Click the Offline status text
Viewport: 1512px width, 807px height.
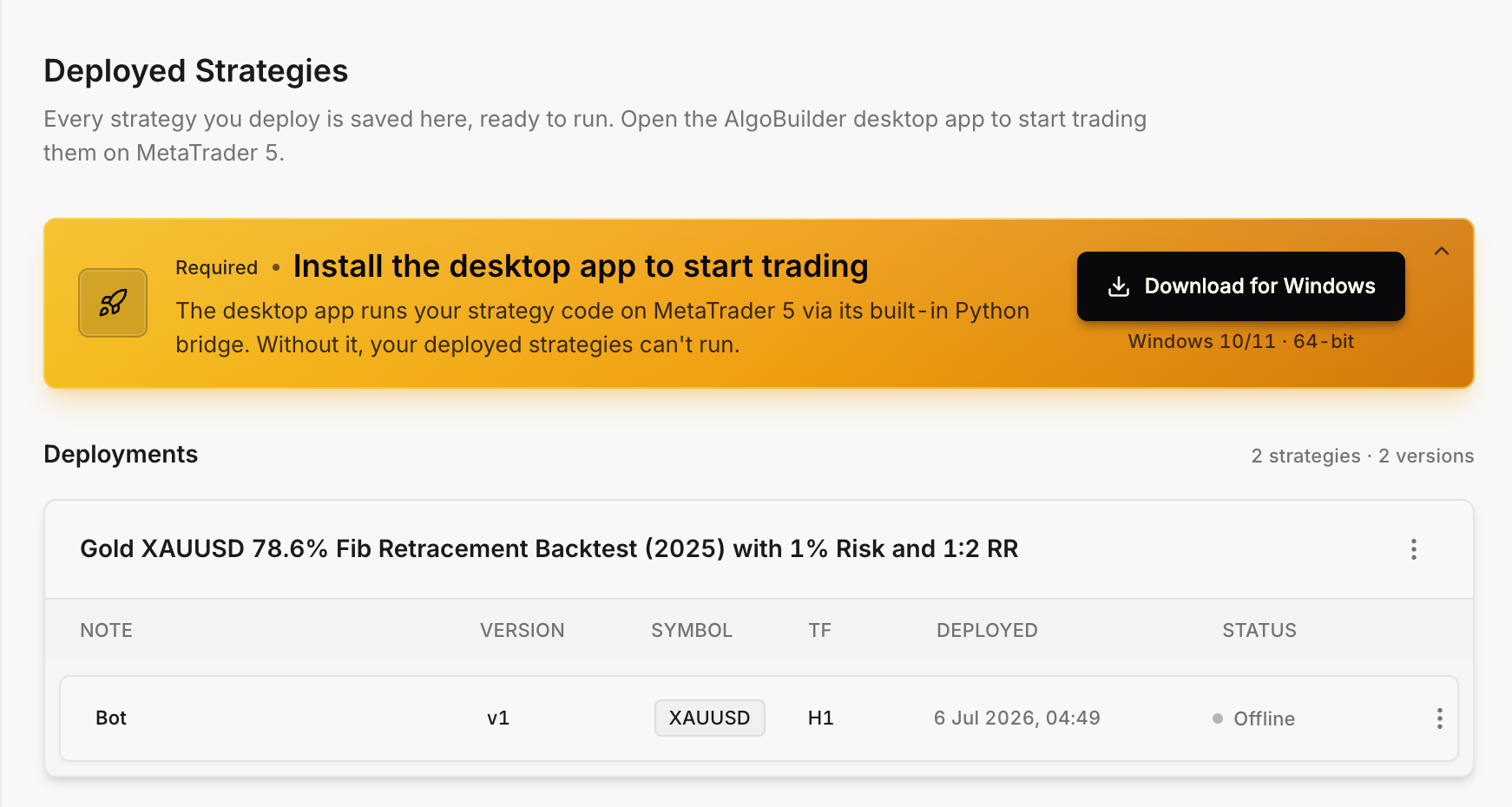[x=1264, y=718]
